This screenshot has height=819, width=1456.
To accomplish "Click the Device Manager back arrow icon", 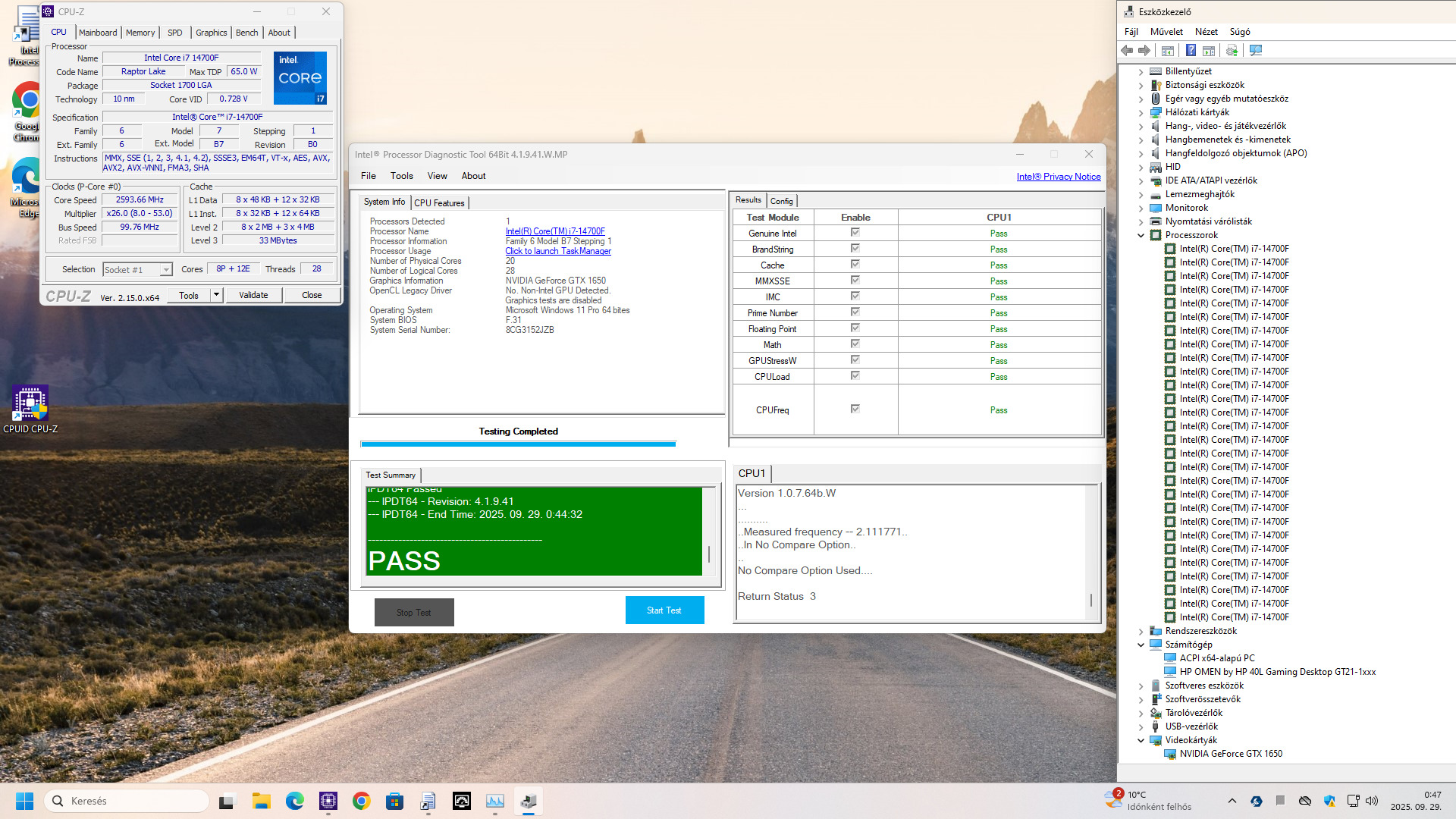I will point(1127,51).
